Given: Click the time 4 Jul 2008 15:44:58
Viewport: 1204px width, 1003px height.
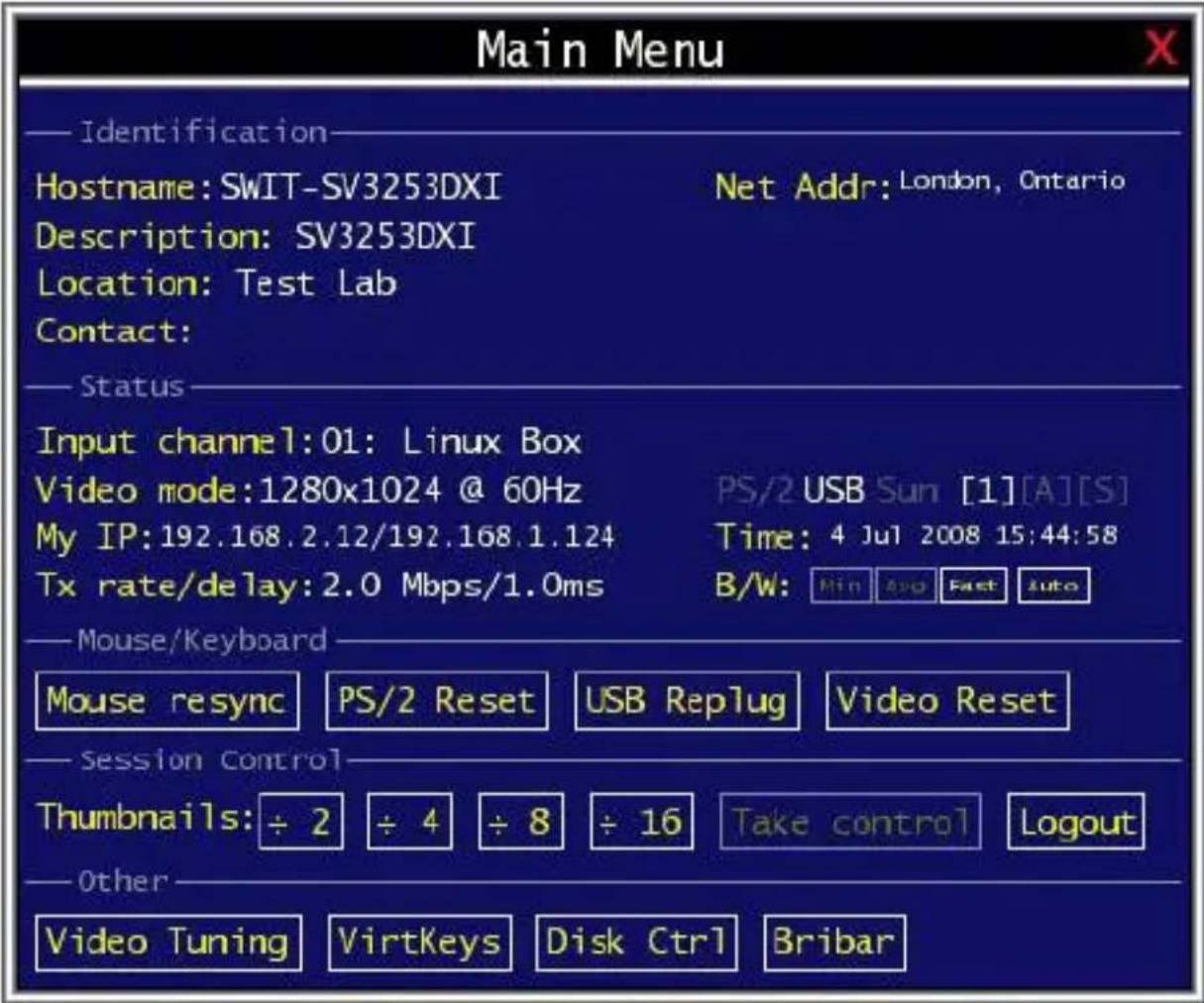Looking at the screenshot, I should [973, 535].
